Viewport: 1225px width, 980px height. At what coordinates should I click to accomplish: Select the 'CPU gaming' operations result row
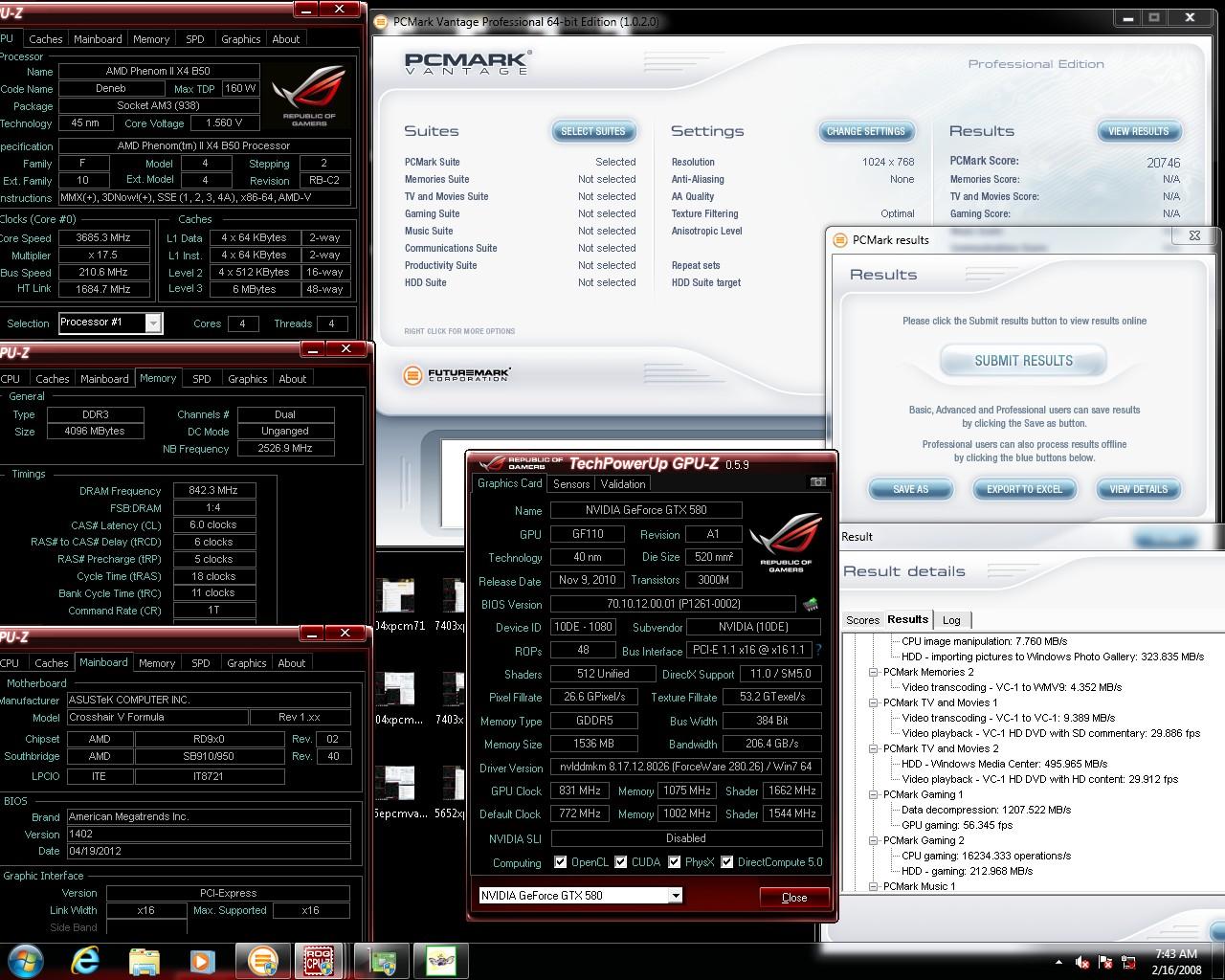click(x=986, y=856)
